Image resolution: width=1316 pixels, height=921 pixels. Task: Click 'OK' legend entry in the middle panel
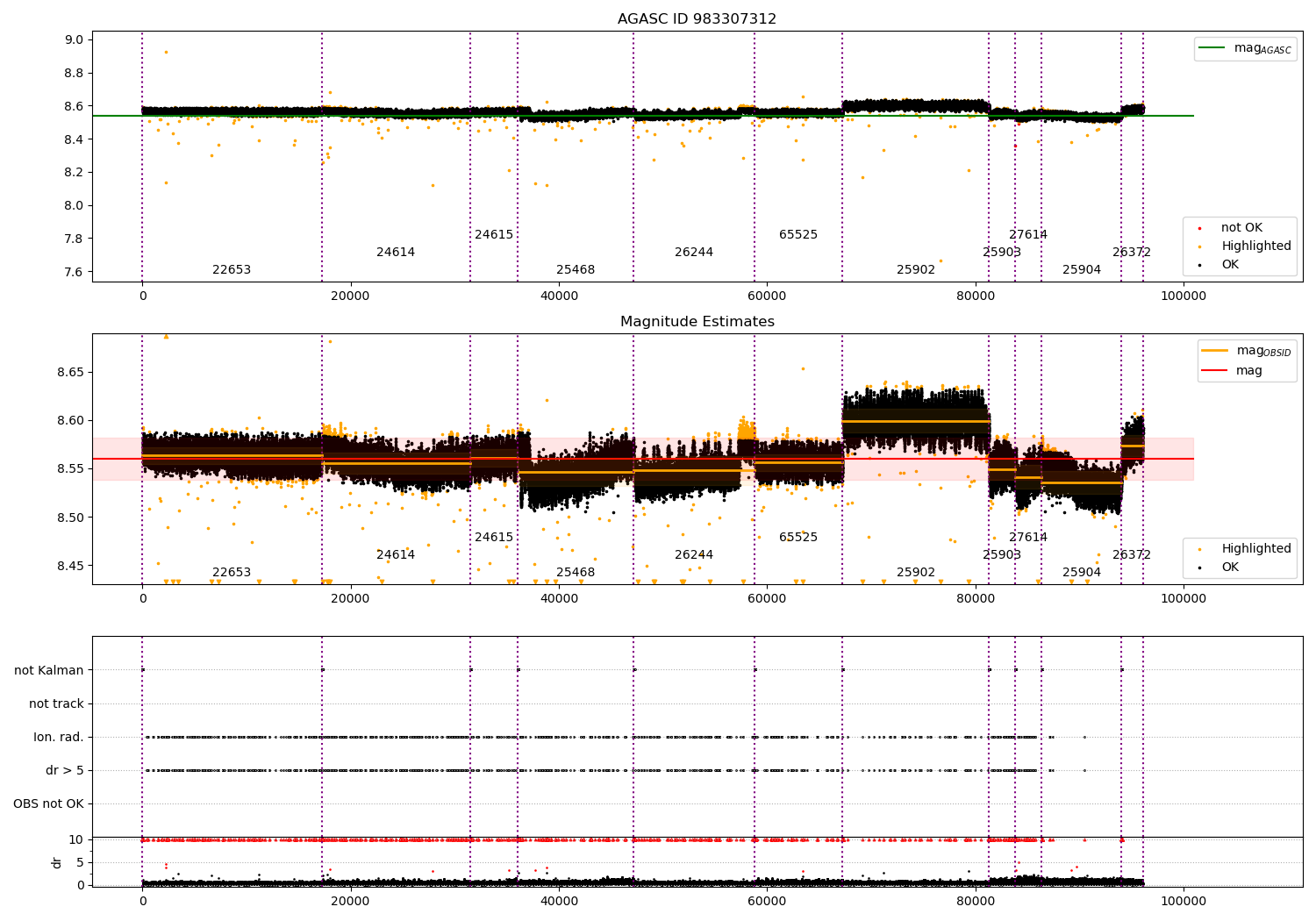1229,568
